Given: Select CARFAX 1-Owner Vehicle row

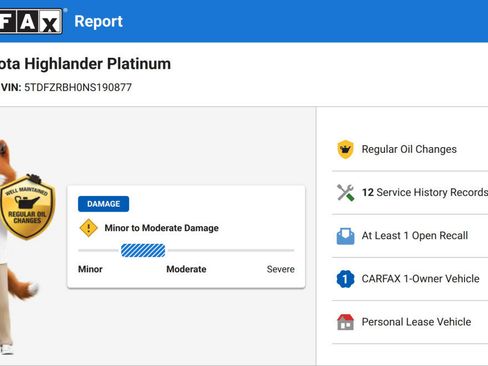Looking at the screenshot, I should click(410, 279).
